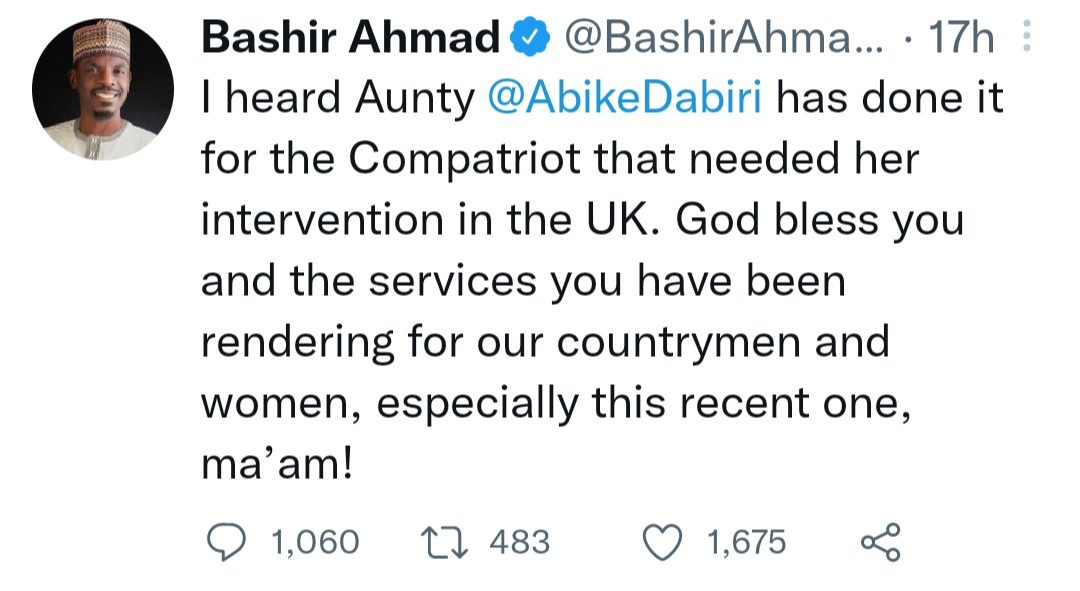Open Bashir Ahmad's profile picture
Image resolution: width=1080 pixels, height=591 pixels.
click(103, 90)
